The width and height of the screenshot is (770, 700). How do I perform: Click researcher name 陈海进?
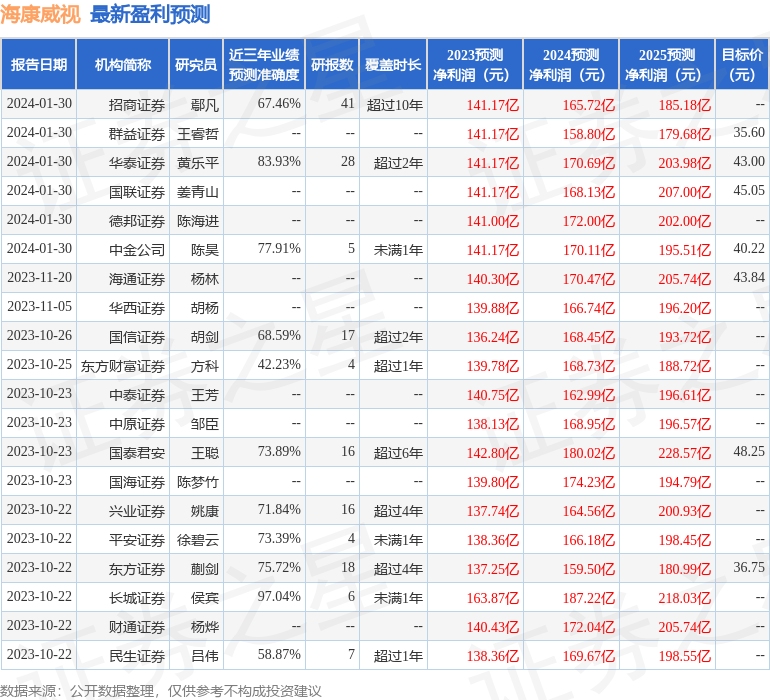[x=198, y=221]
